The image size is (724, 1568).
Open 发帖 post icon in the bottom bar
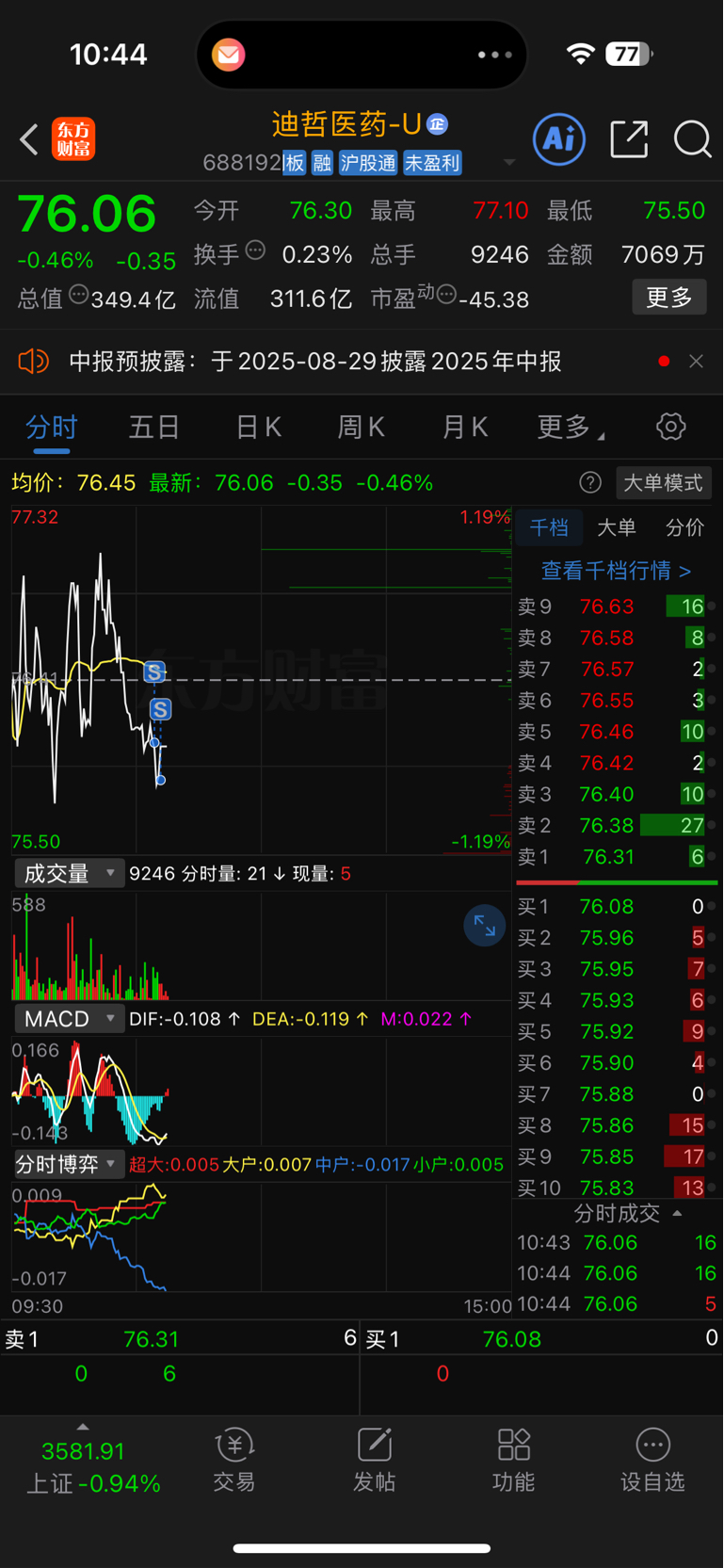[x=374, y=1461]
